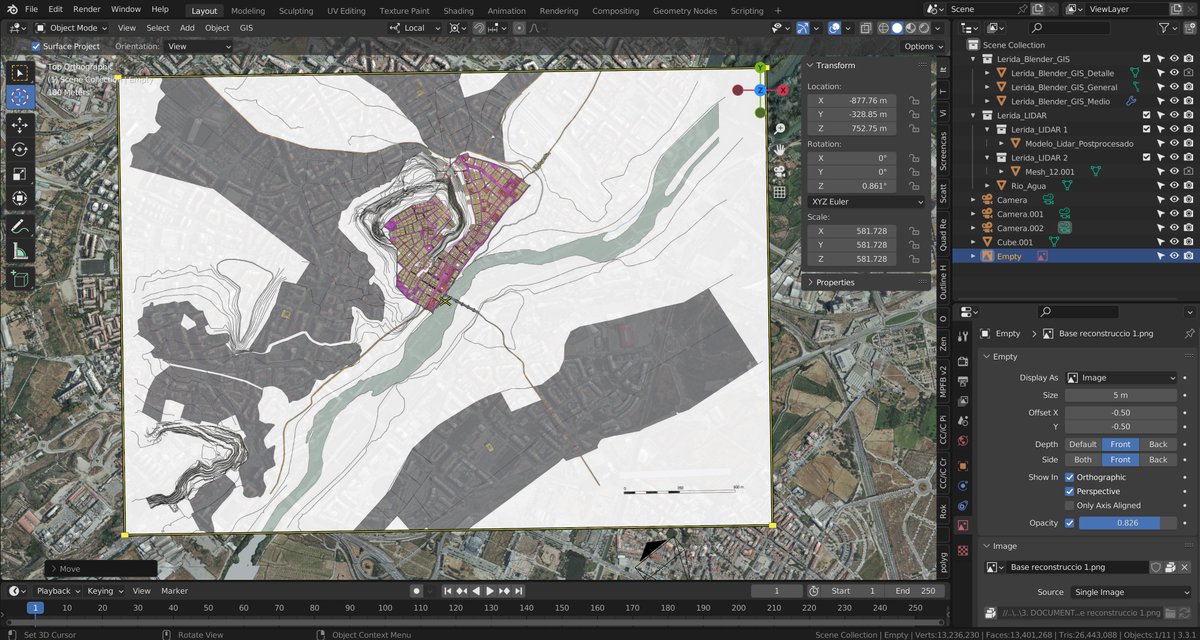Open the Options dropdown in viewport

point(923,46)
